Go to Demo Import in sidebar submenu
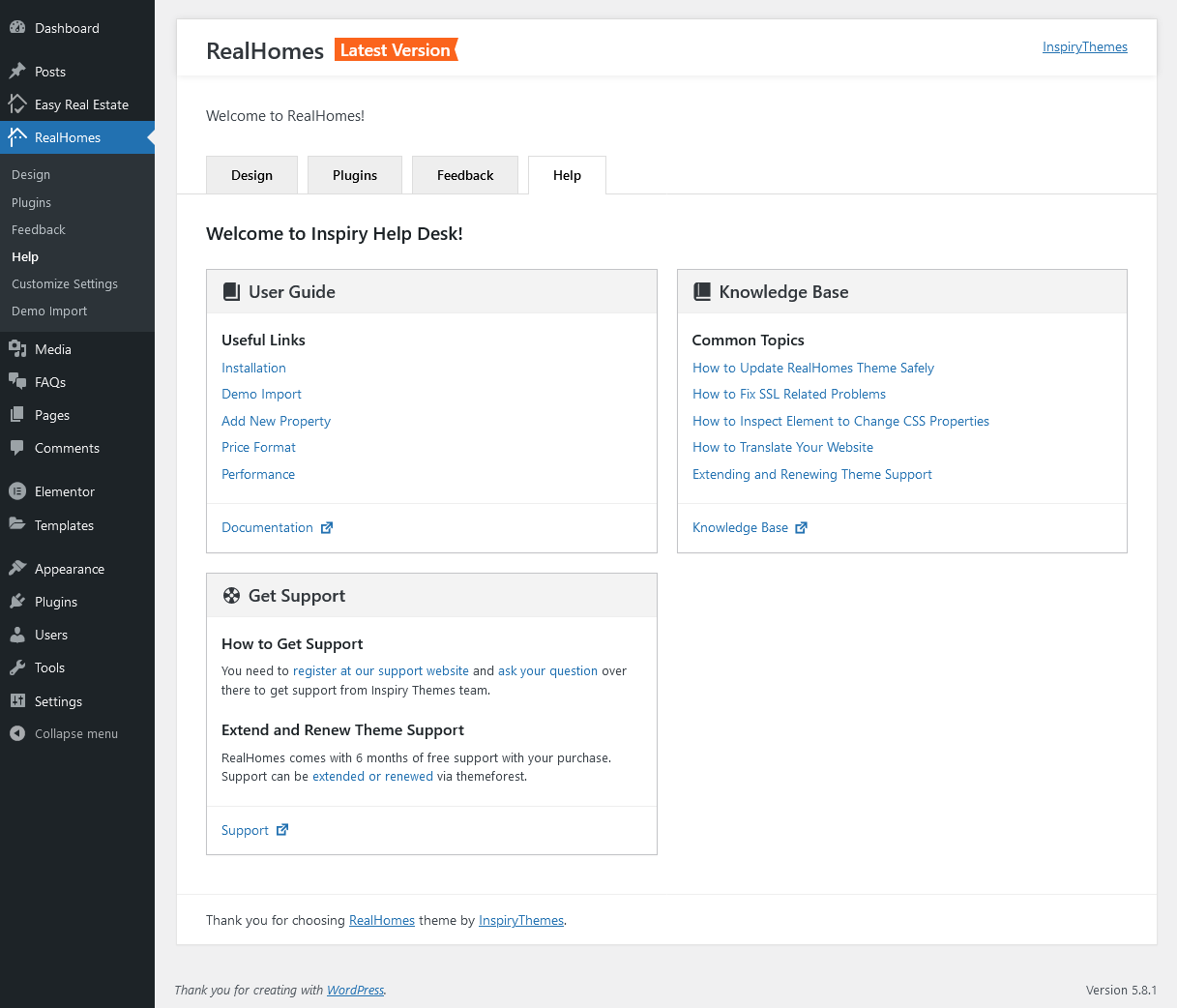The image size is (1177, 1008). (x=49, y=311)
